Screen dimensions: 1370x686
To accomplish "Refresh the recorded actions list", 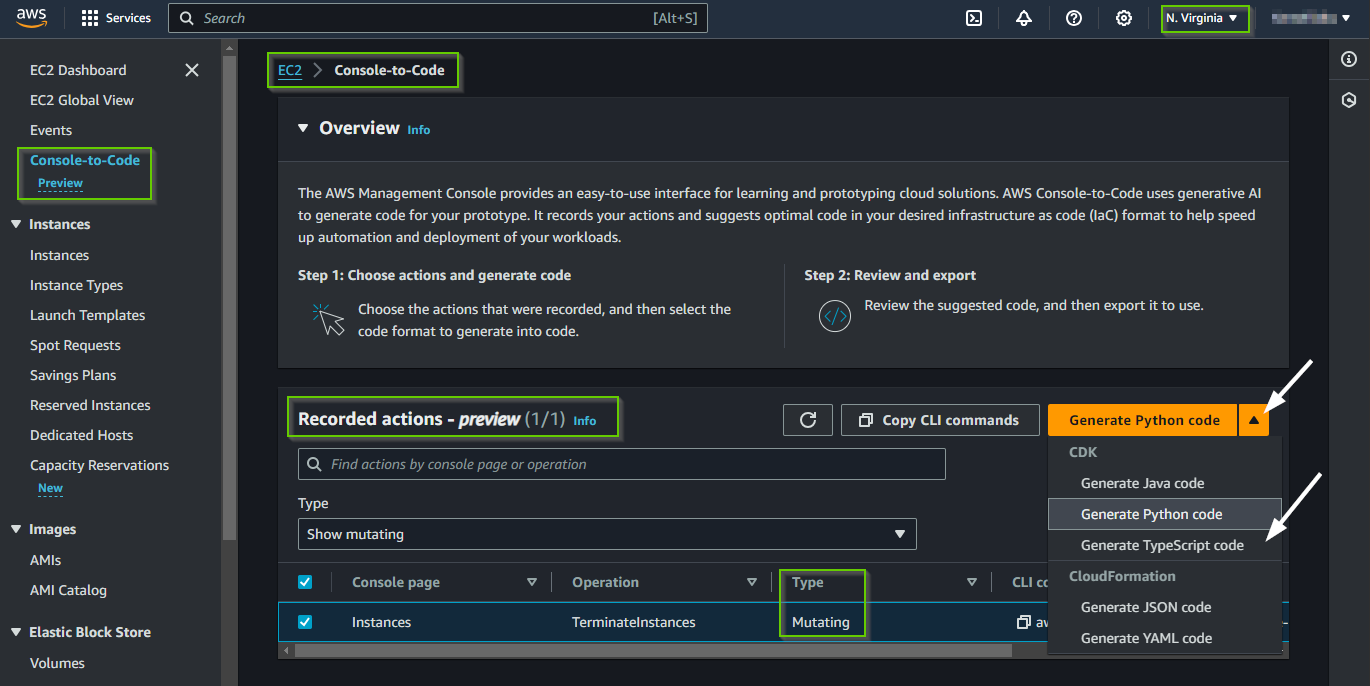I will [807, 419].
